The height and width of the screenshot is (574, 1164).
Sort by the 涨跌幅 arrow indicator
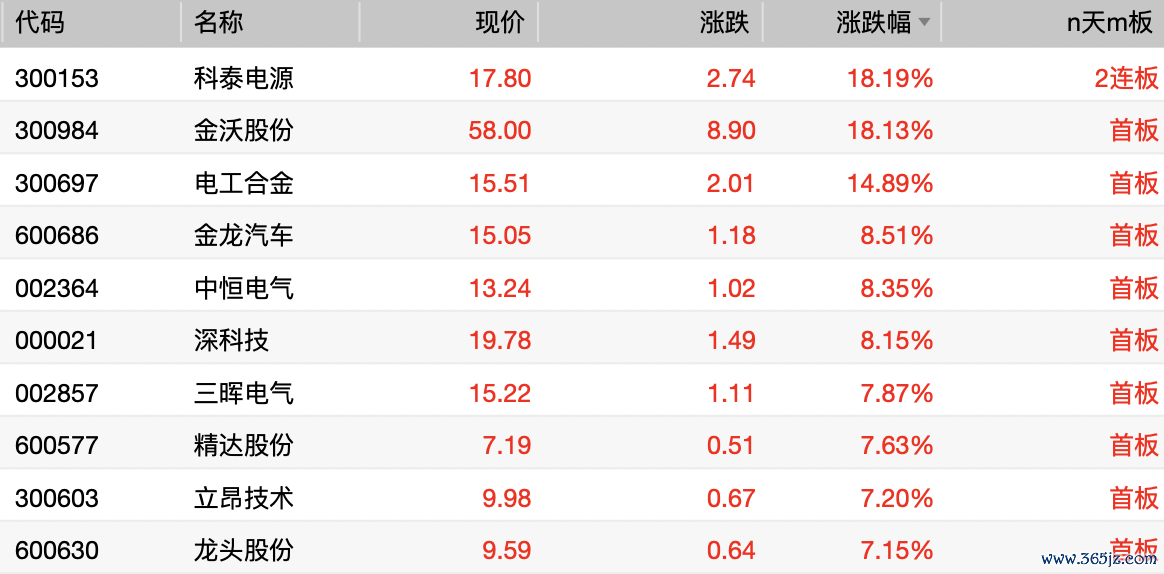pos(923,23)
